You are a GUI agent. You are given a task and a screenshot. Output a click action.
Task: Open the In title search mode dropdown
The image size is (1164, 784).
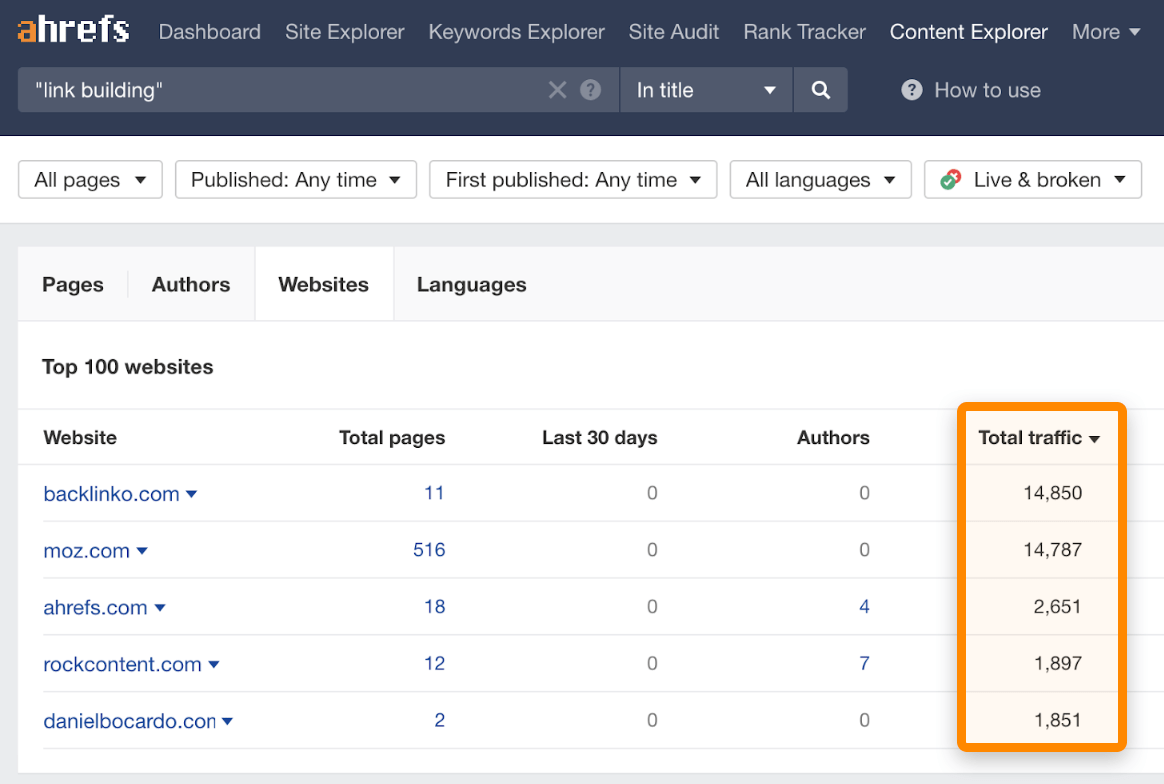pos(706,90)
